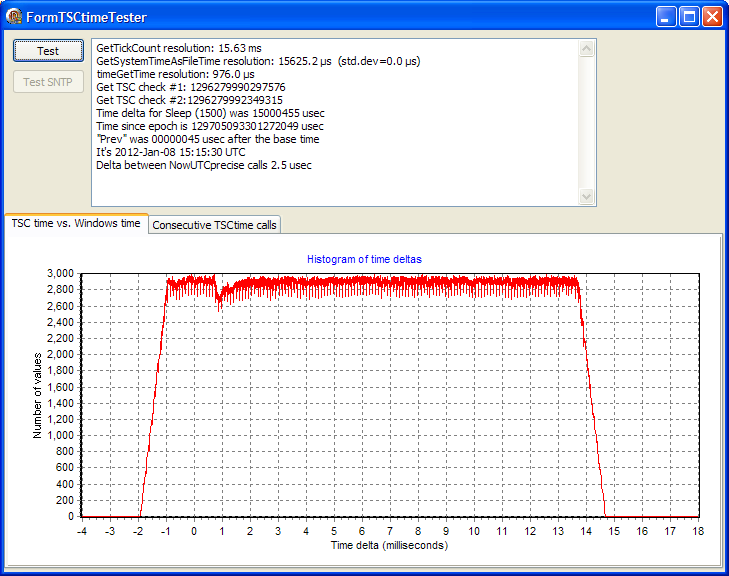Click the 'timeGetTime resolution: 976.0 µs' line
Viewport: 729px width, 576px height.
coord(175,74)
